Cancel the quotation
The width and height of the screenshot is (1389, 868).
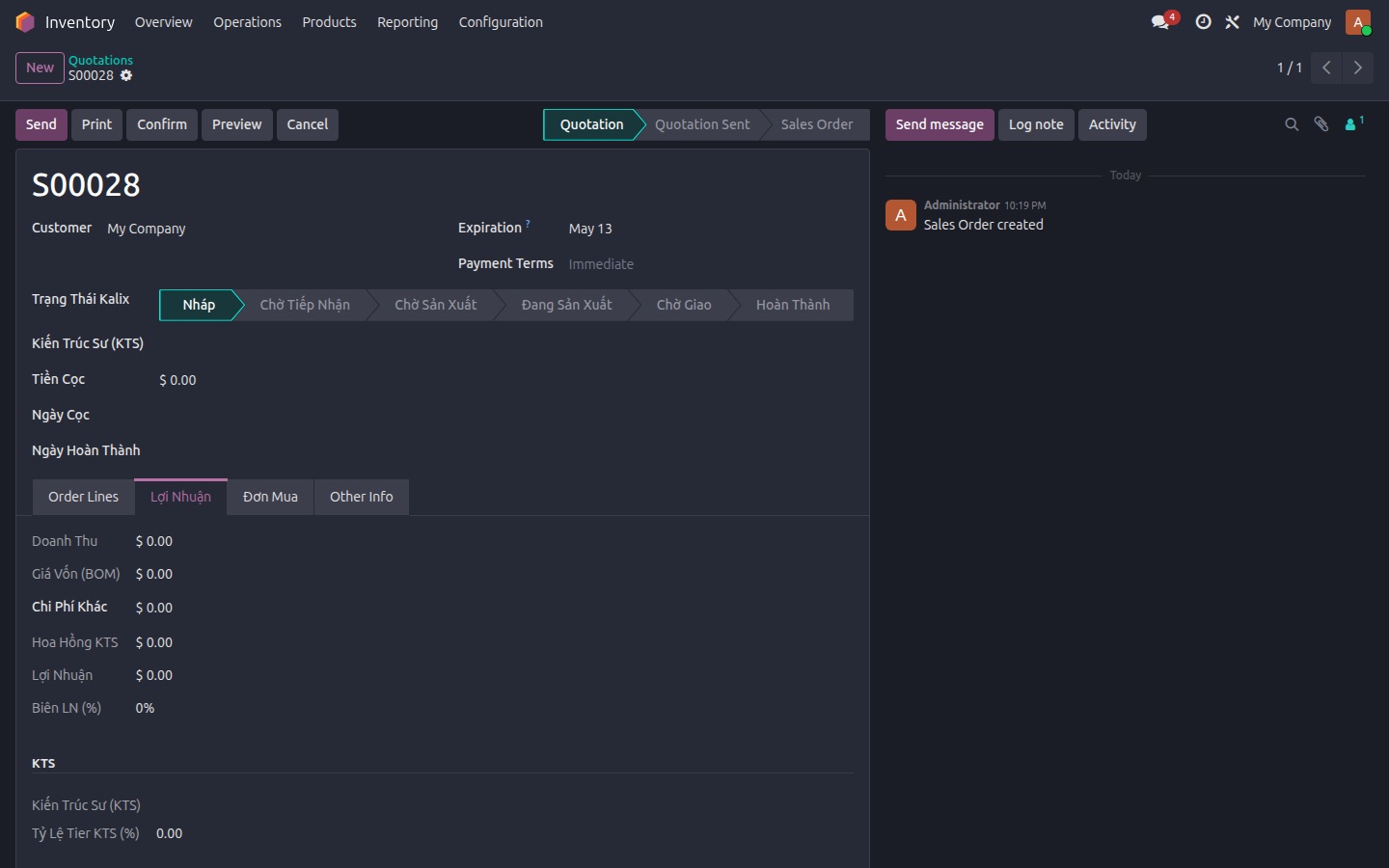[x=308, y=124]
